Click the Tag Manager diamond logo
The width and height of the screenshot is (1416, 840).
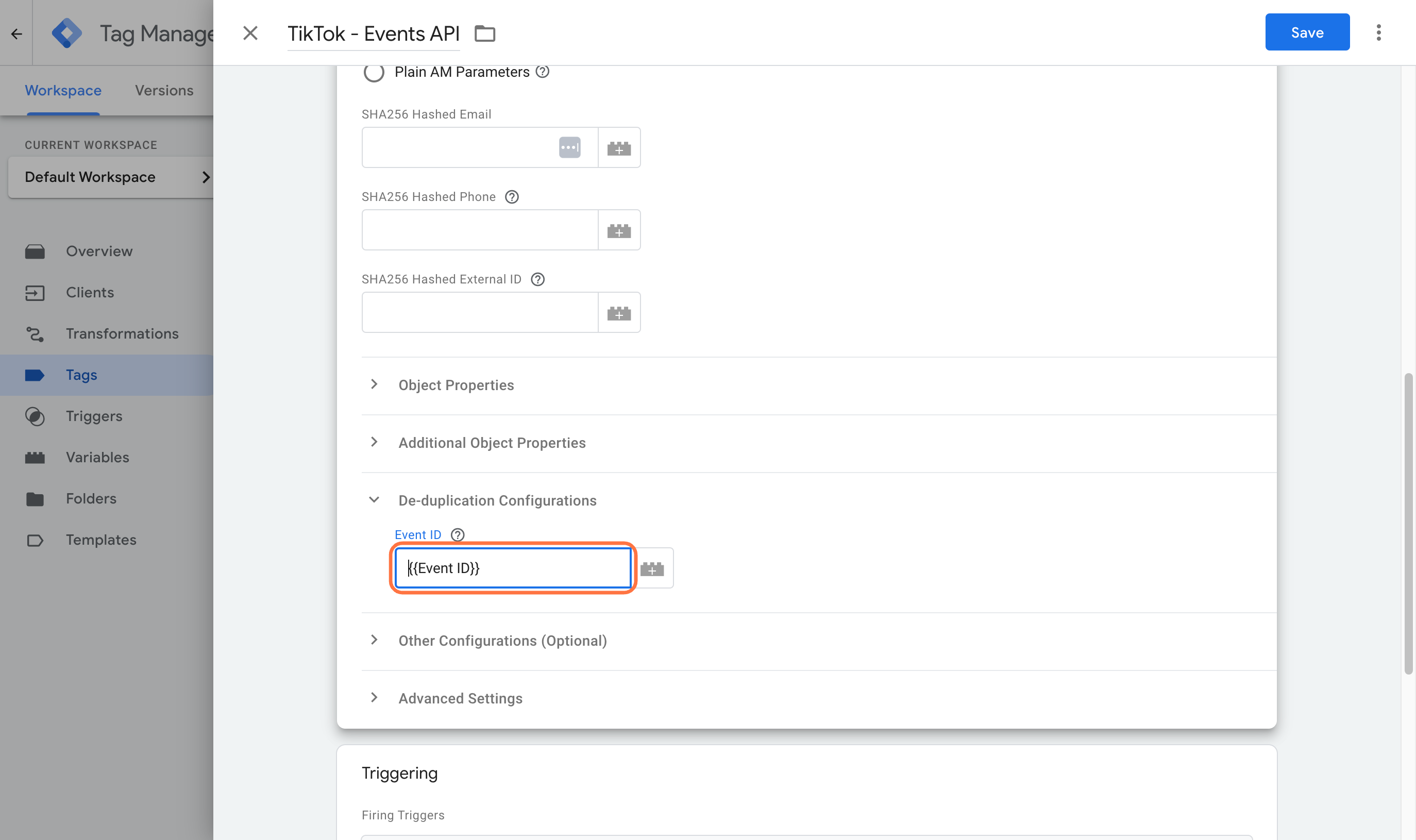coord(67,33)
